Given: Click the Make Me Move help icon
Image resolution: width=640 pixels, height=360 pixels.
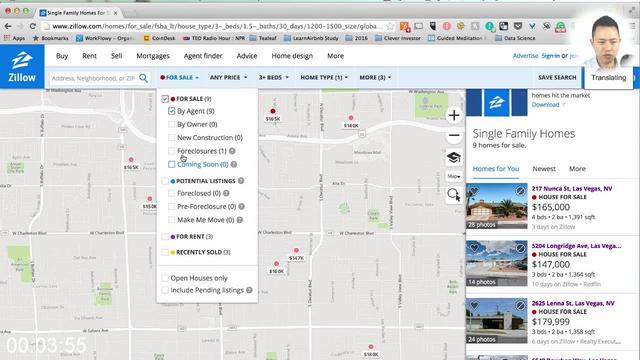Looking at the screenshot, I should (240, 220).
